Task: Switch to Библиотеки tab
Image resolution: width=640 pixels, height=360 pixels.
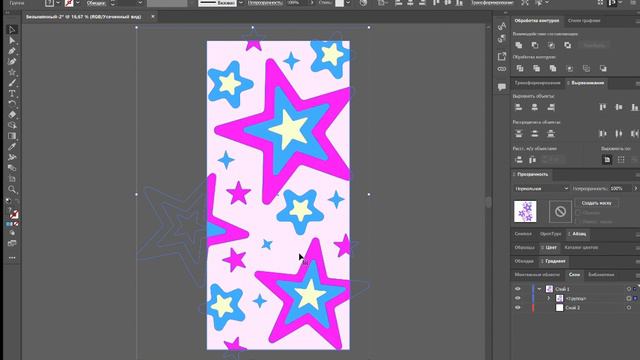Action: point(601,275)
